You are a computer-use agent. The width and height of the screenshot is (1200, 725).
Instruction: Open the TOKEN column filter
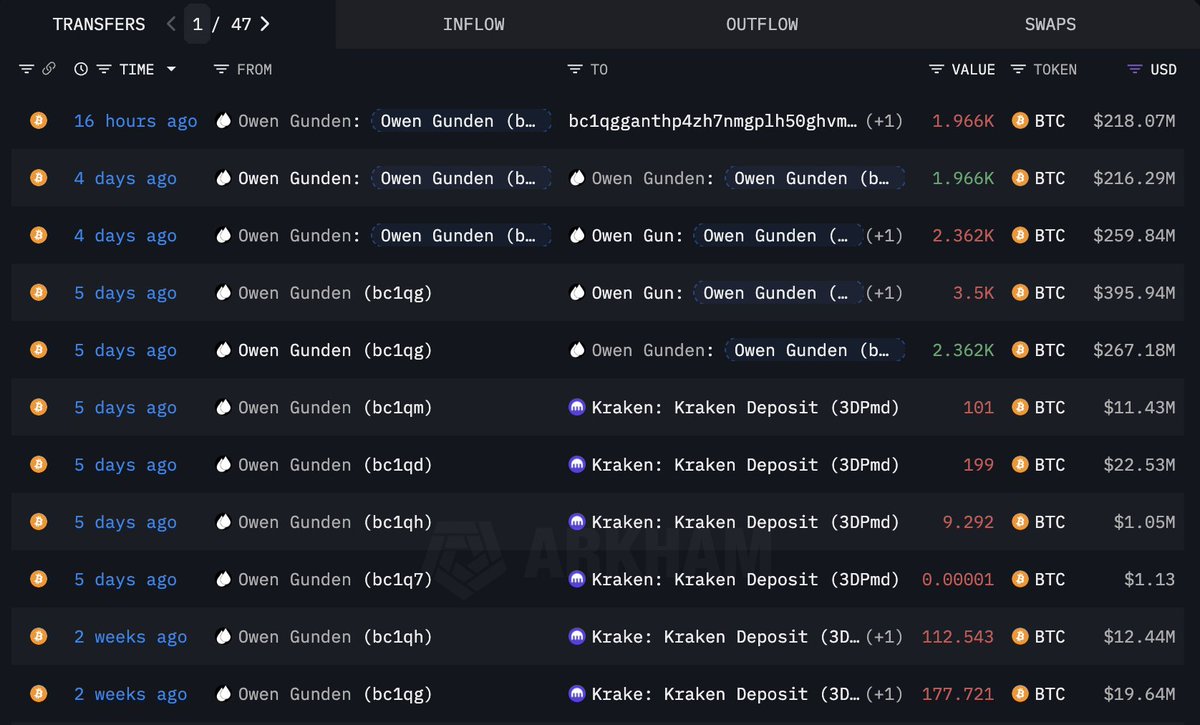1018,69
